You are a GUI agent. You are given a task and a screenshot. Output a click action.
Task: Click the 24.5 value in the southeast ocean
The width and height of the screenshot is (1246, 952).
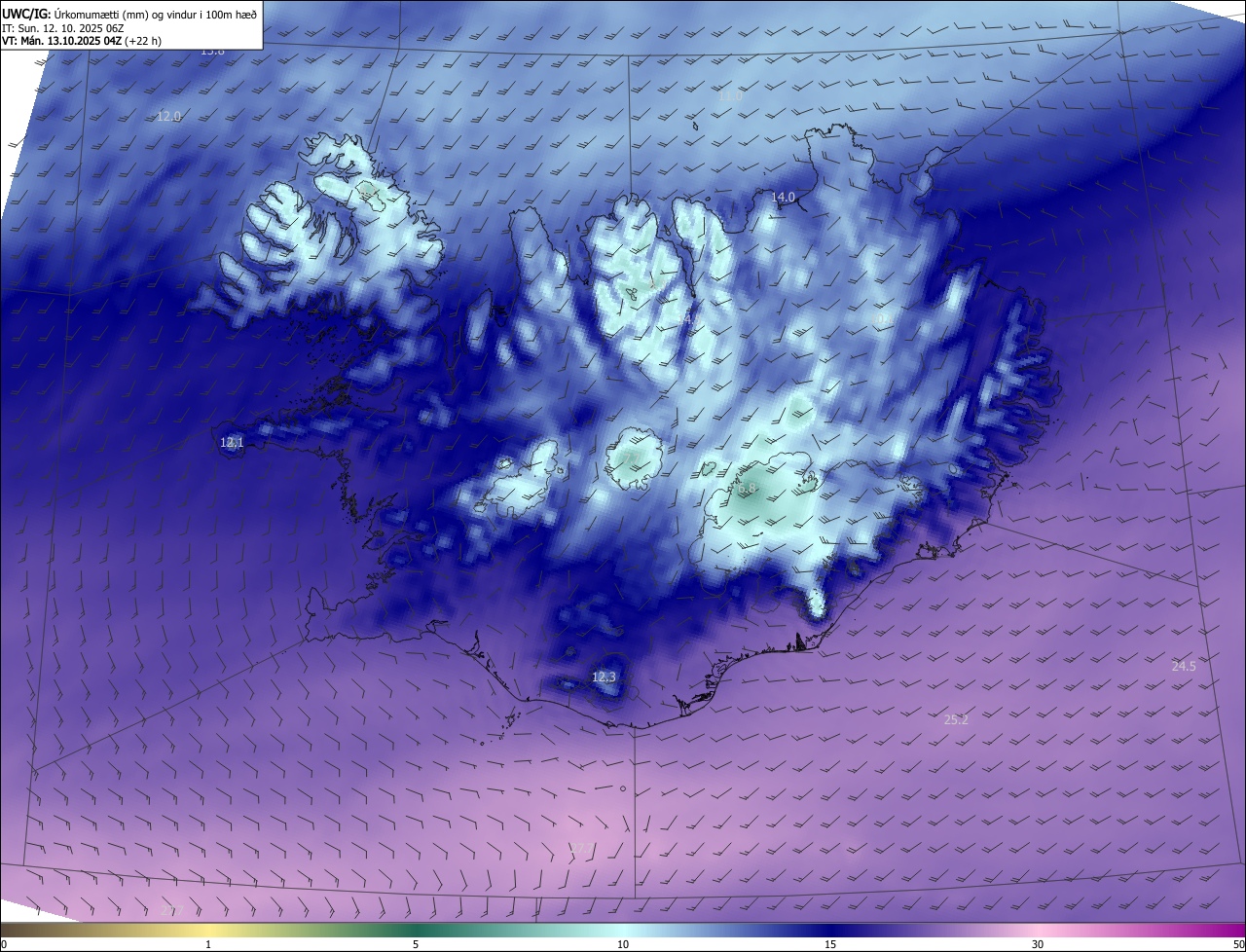pos(1184,666)
